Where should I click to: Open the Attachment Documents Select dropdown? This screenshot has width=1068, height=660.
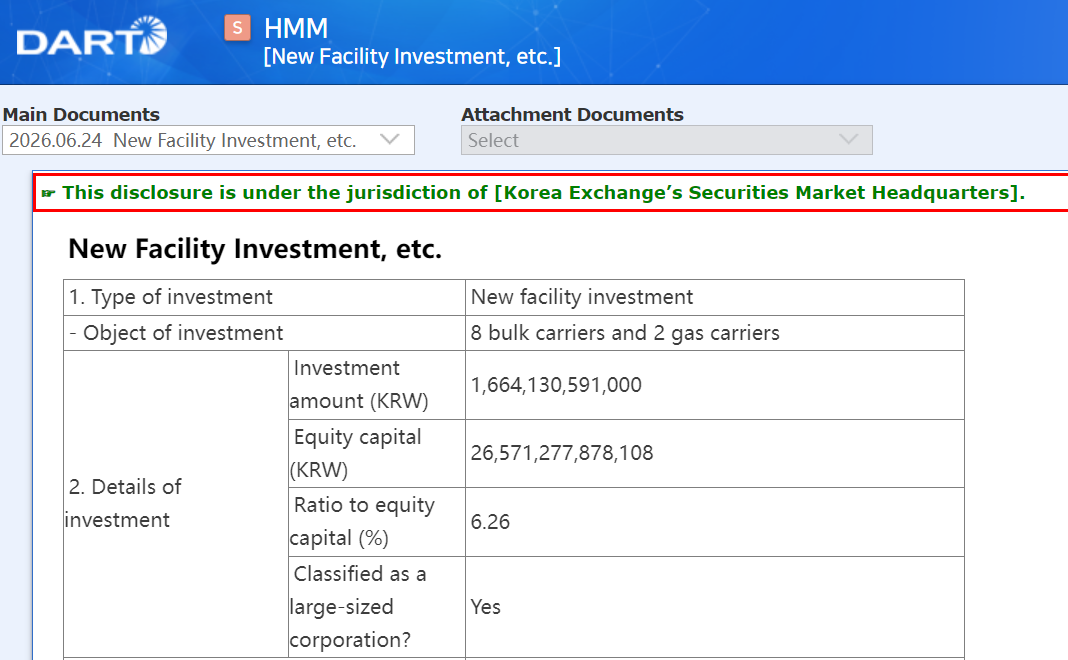(x=666, y=140)
